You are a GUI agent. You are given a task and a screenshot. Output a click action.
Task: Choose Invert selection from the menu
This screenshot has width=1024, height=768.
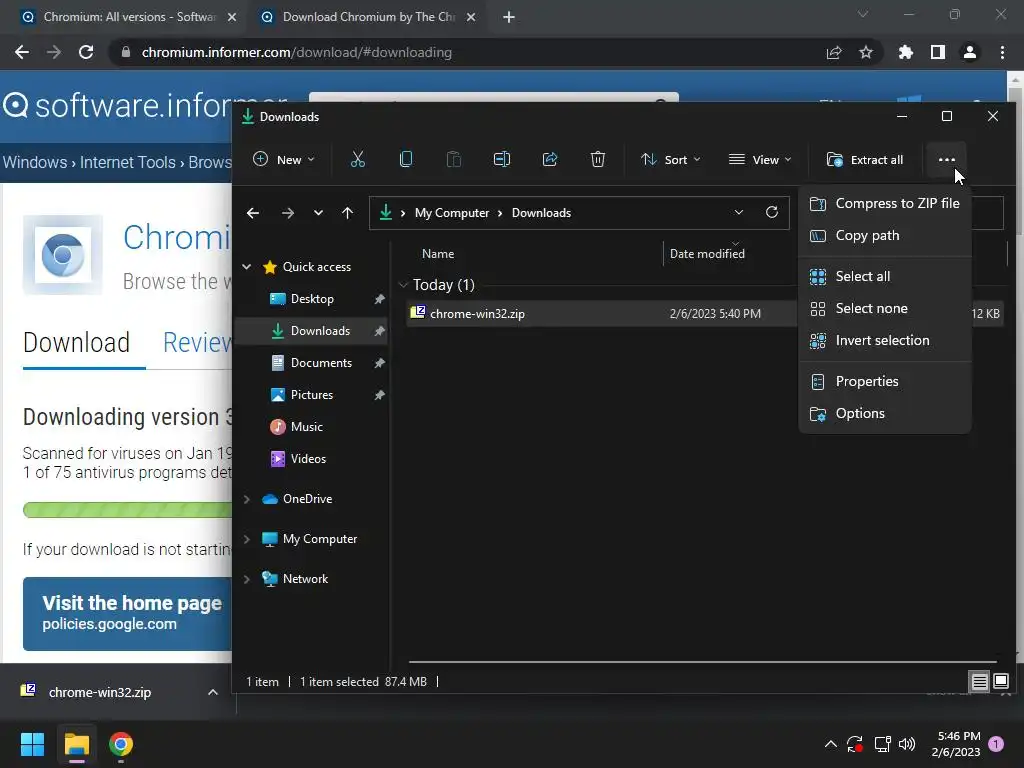click(885, 340)
